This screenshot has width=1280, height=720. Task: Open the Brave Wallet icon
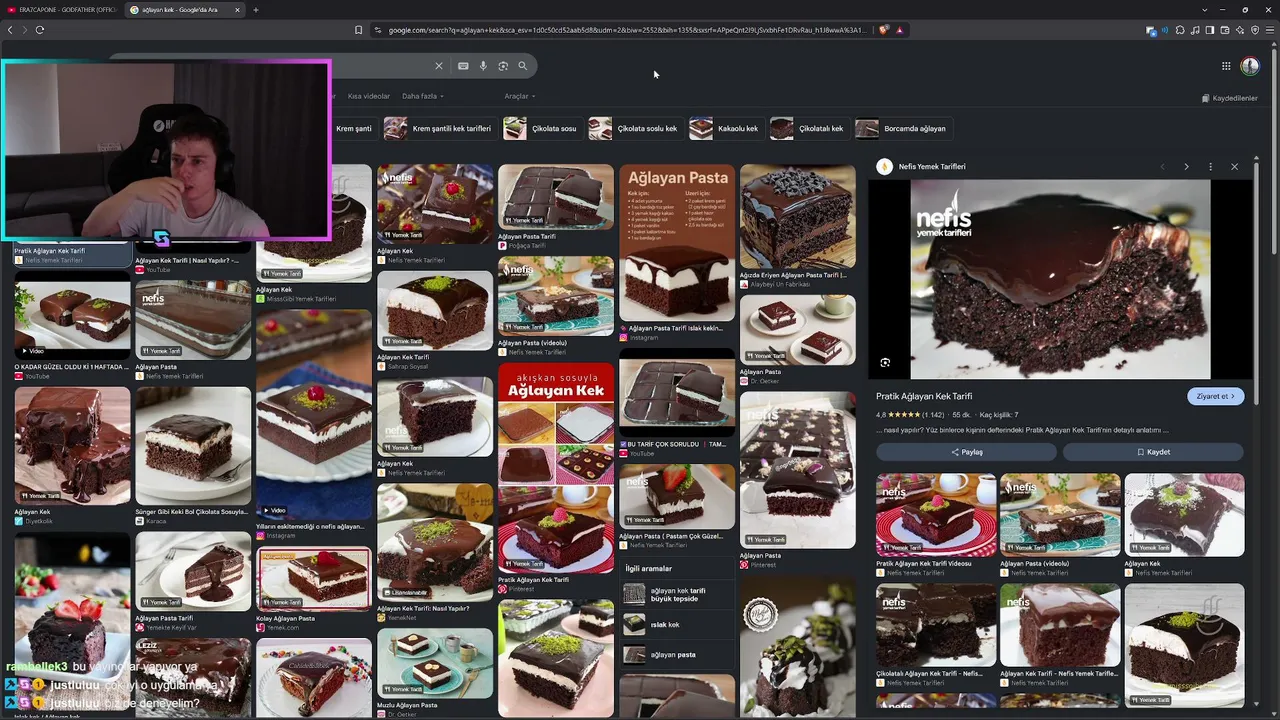tap(1225, 30)
